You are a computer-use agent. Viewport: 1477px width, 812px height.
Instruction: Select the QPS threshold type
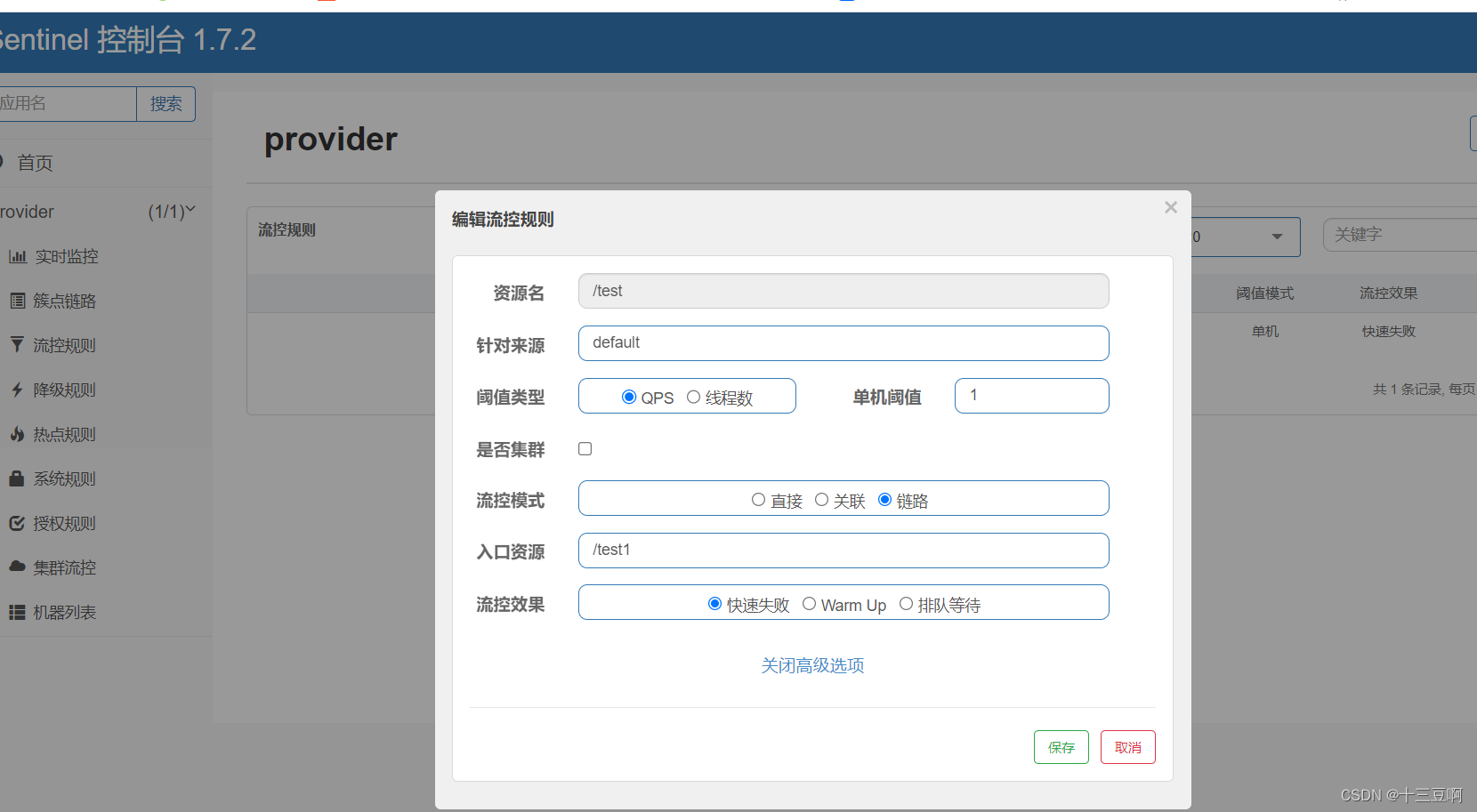click(x=629, y=397)
